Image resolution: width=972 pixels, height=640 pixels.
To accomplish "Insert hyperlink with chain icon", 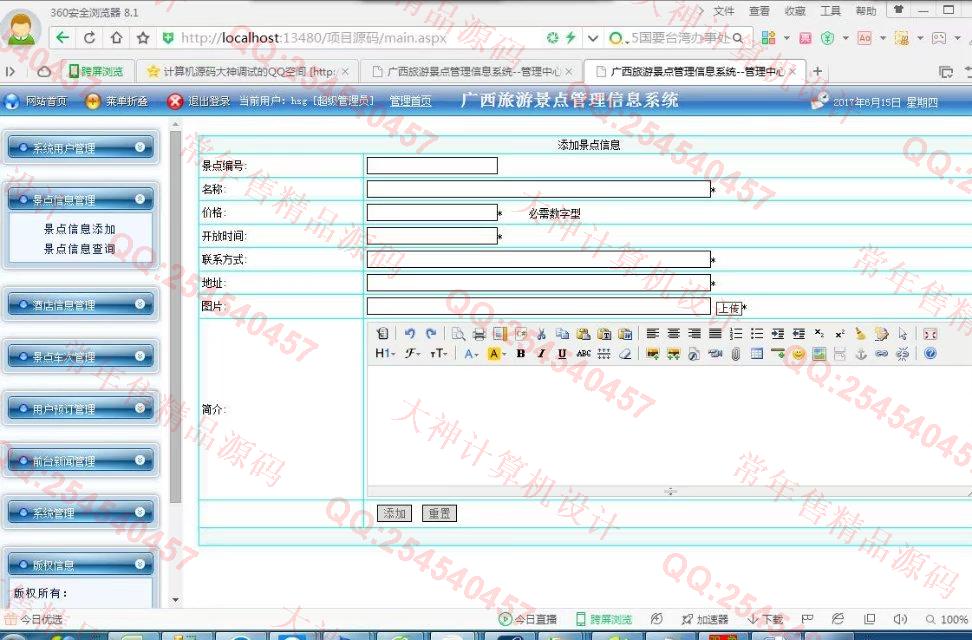I will [x=881, y=353].
